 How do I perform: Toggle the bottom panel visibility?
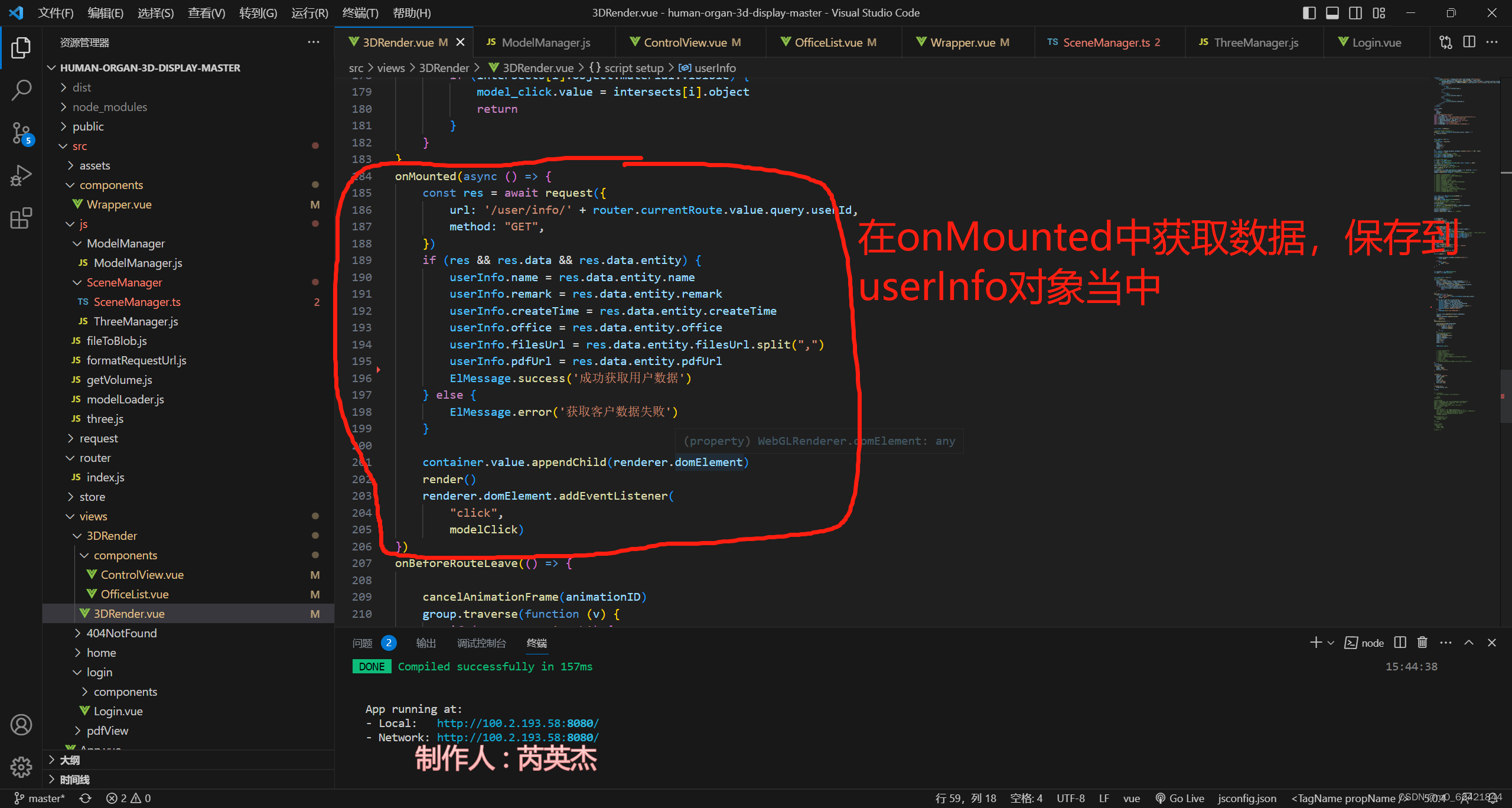pyautogui.click(x=1332, y=12)
